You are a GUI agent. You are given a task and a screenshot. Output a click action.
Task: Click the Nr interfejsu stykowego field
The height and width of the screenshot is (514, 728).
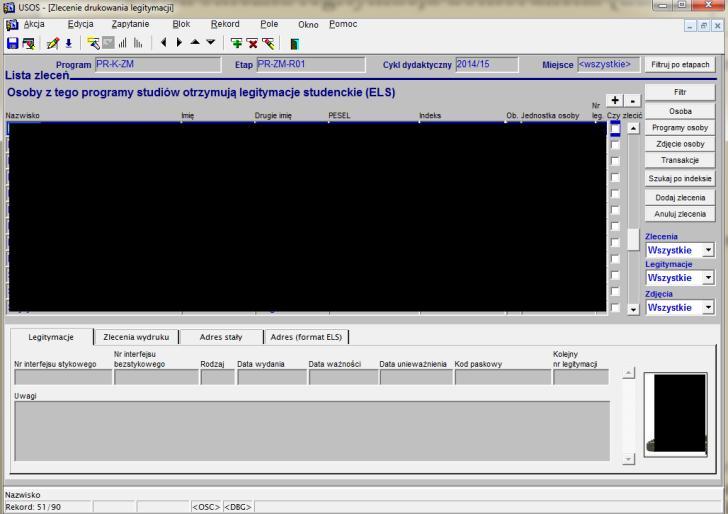tap(63, 377)
